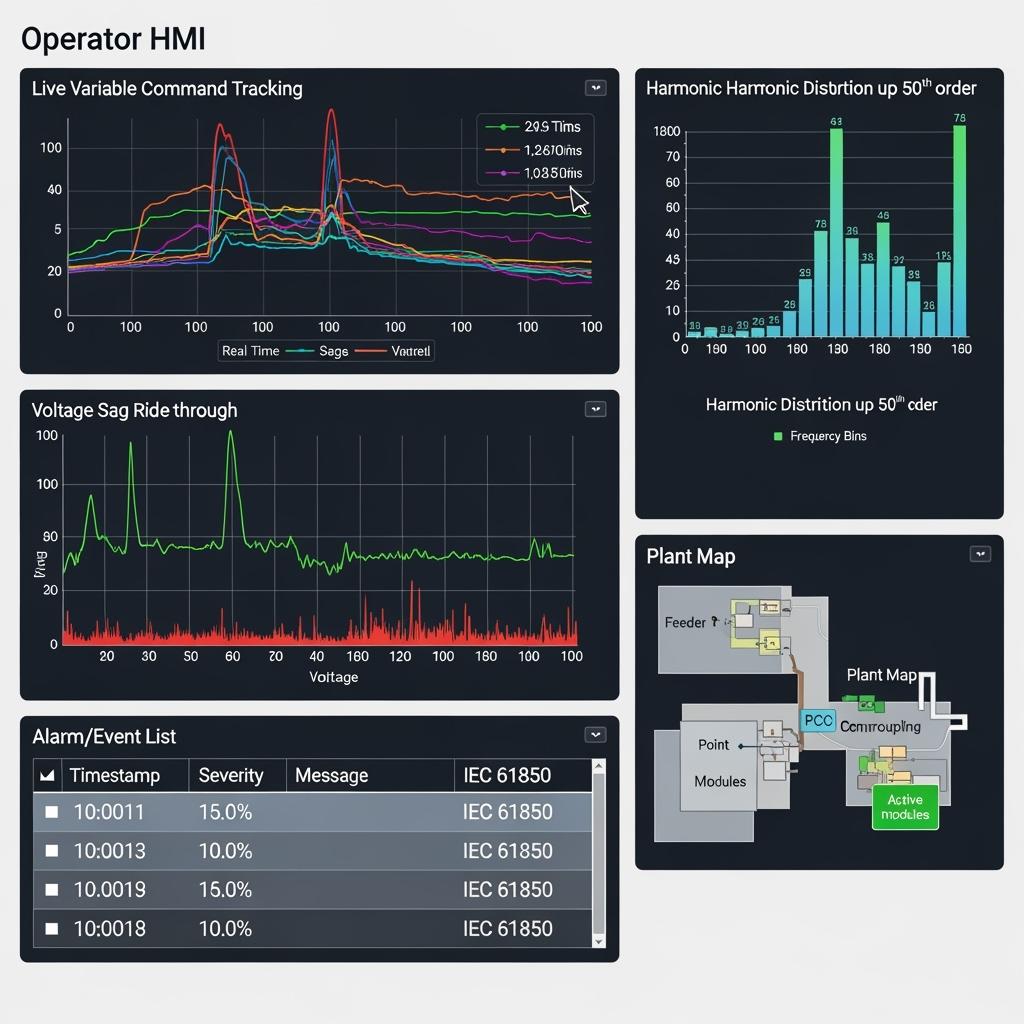Click the green Frequency Bins legend marker

coord(777,437)
